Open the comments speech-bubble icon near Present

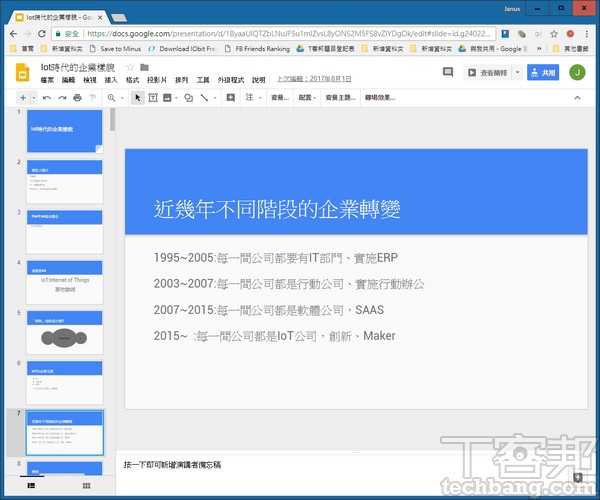[448, 72]
